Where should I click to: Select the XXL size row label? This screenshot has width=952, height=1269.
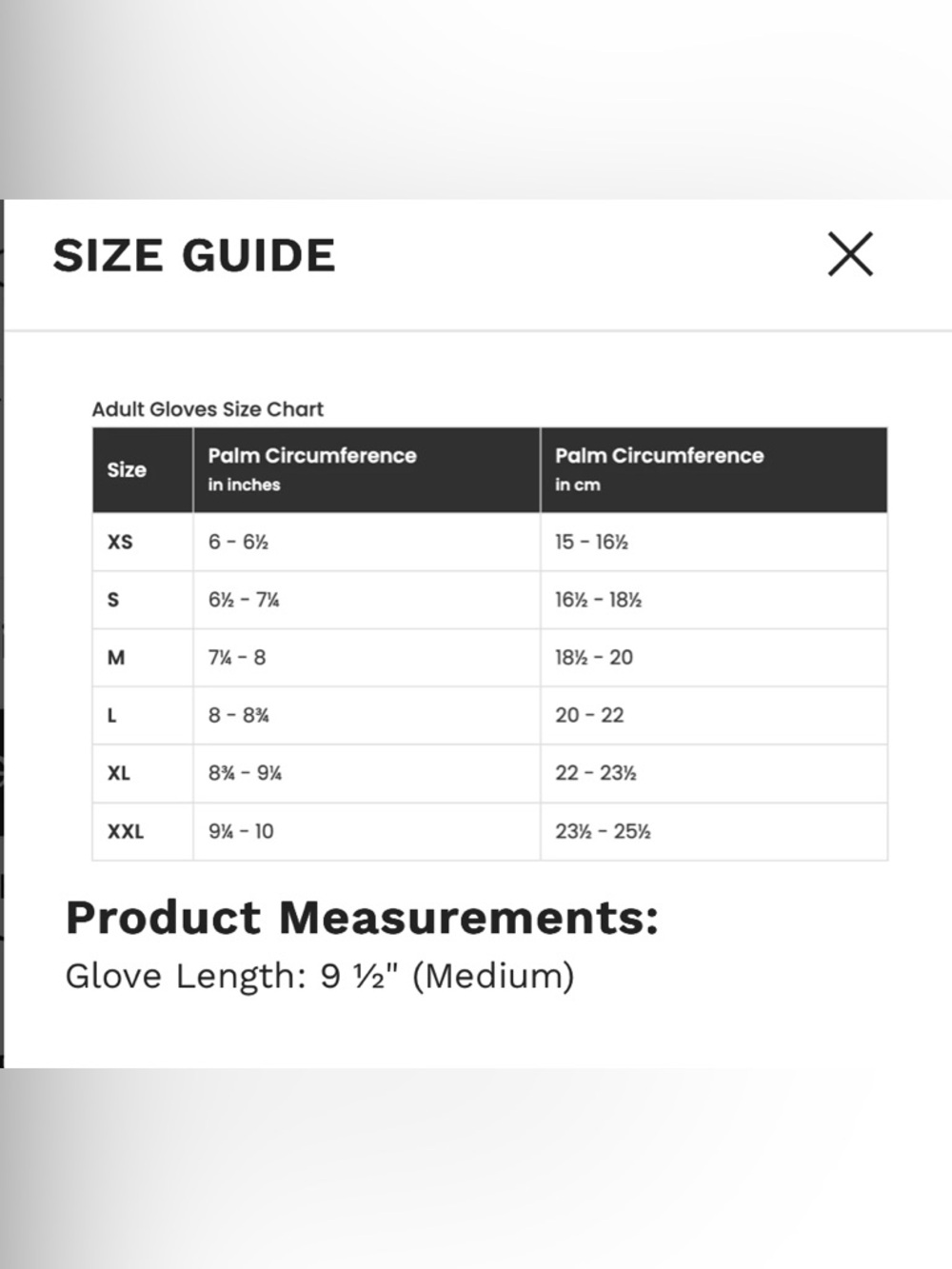tap(126, 831)
